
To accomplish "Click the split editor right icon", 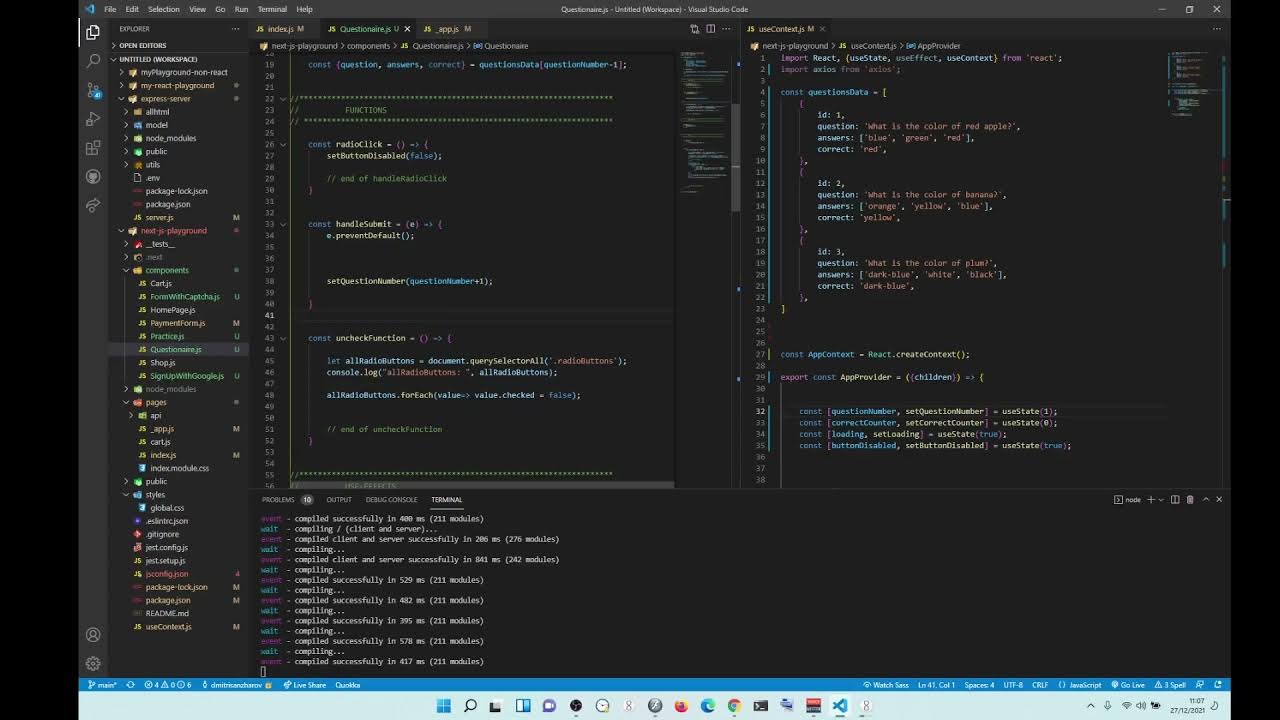I will [711, 29].
